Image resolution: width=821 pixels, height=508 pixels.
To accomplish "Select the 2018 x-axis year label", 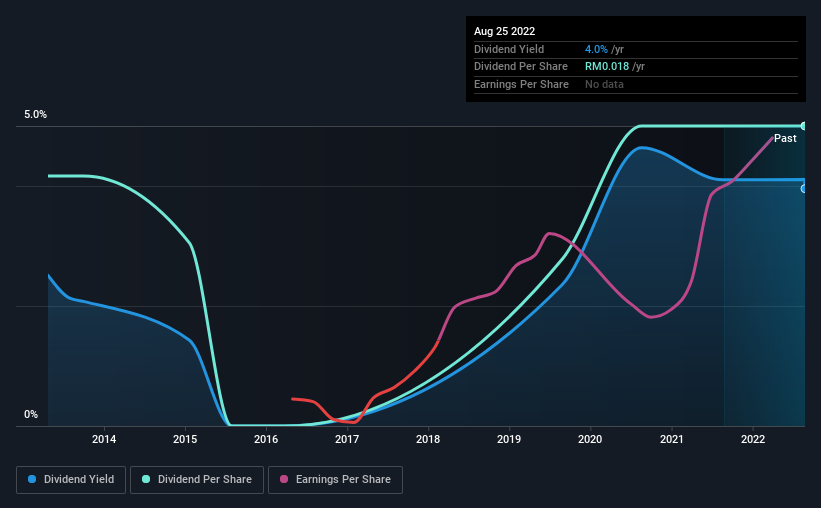I will (x=428, y=439).
